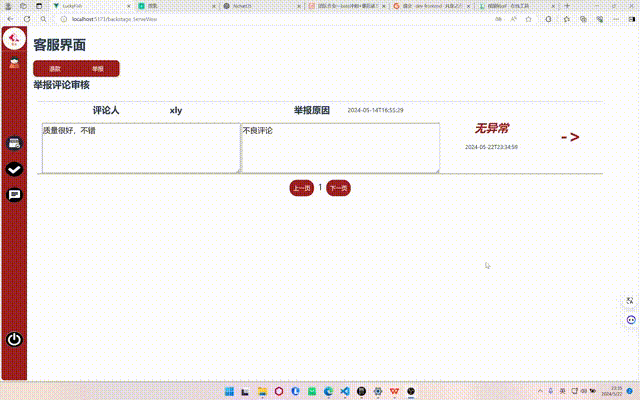Click the LuckyFish logo at sidebar top
Screen dimensions: 640x400
(x=14, y=39)
